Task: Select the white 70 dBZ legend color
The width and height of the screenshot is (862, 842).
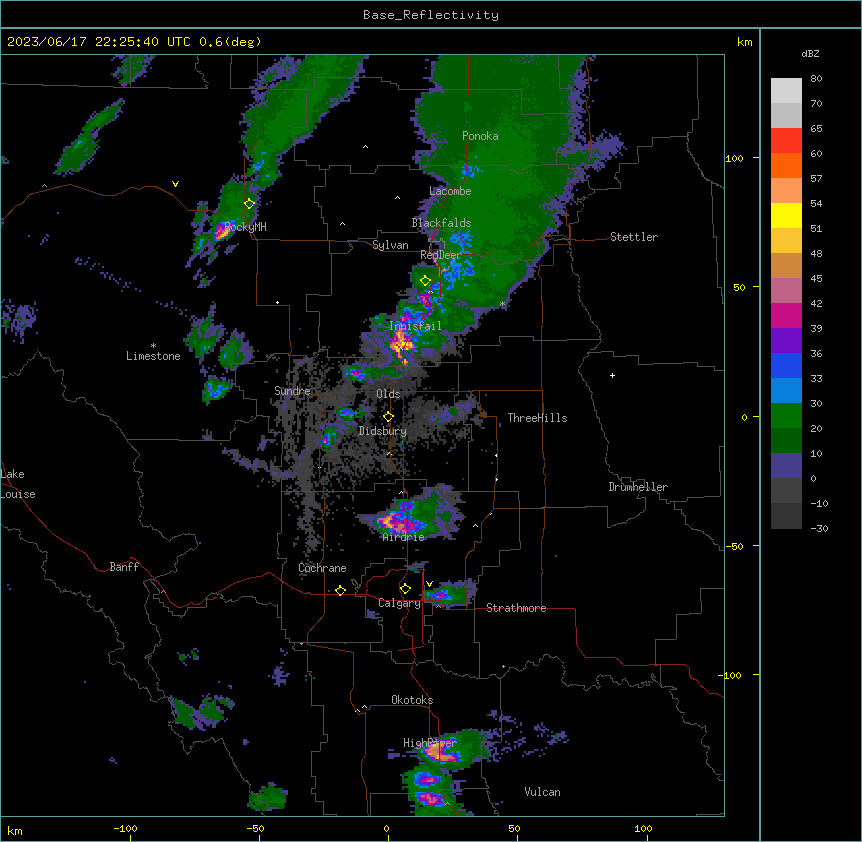Action: point(786,91)
